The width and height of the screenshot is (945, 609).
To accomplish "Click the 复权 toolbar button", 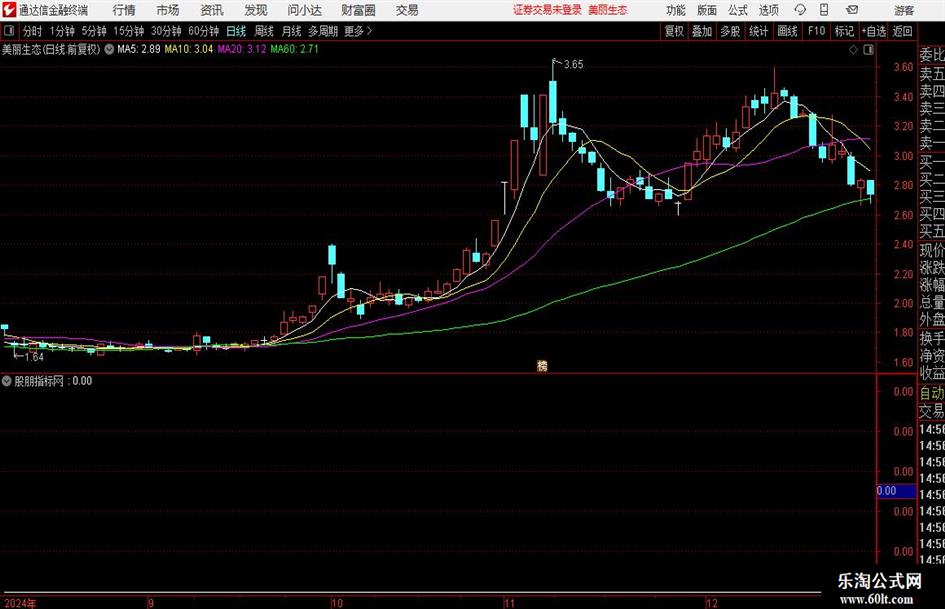I will click(x=674, y=31).
